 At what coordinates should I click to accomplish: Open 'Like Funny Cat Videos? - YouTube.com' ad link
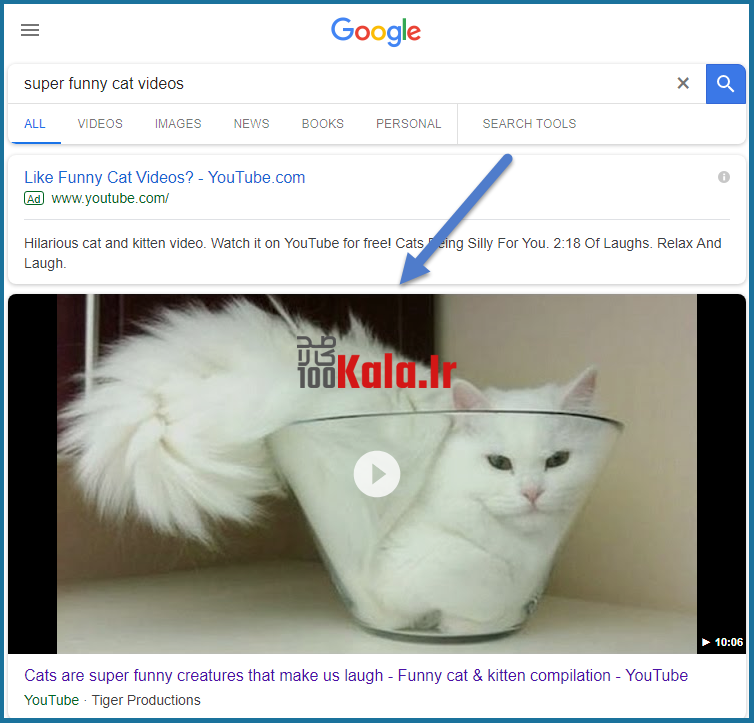[164, 177]
